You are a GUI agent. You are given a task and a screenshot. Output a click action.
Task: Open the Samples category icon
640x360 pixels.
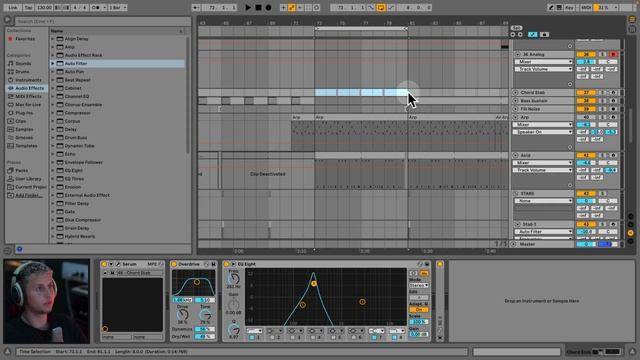[x=11, y=129]
